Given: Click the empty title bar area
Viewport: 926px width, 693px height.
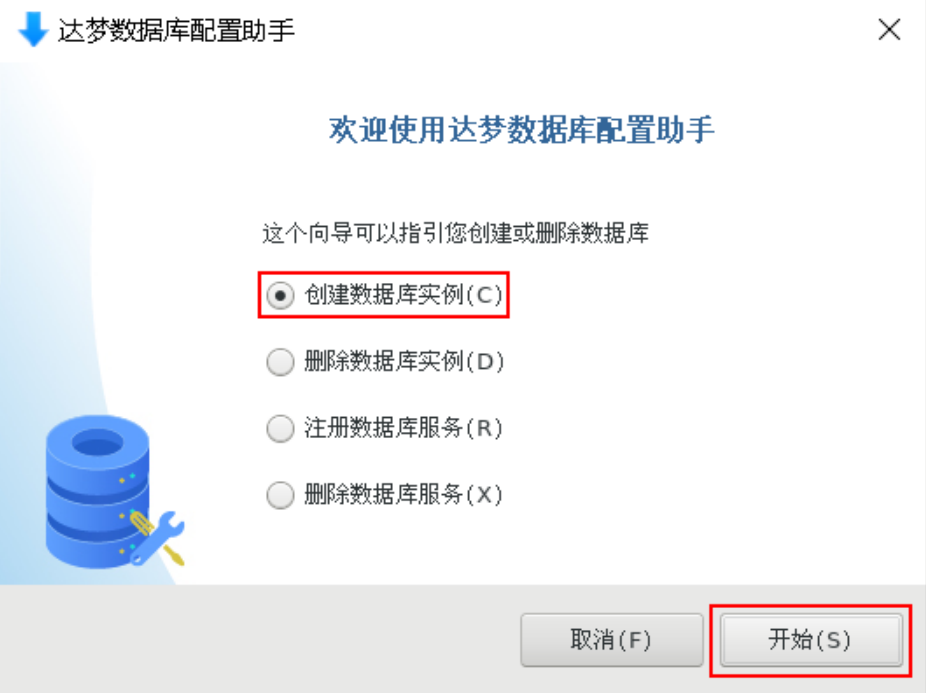Looking at the screenshot, I should [585, 30].
